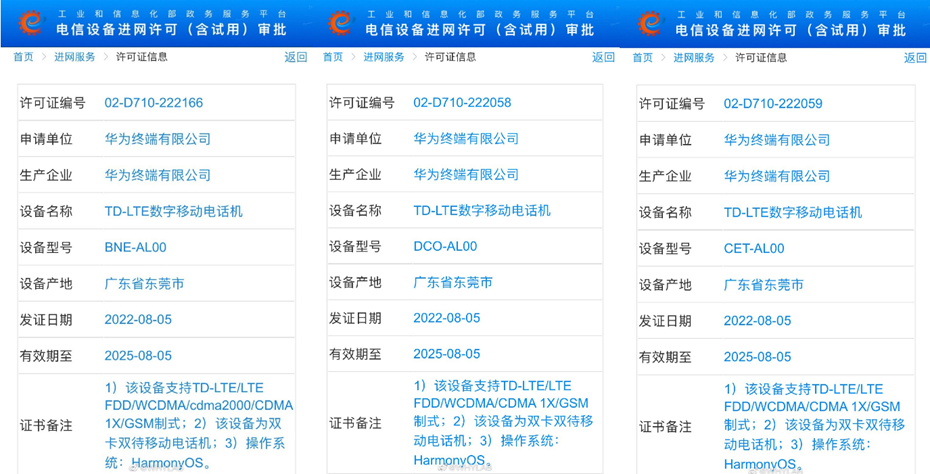The width and height of the screenshot is (930, 474).
Task: Click 广东省东莞市 on the CET-AL00 page
Action: (764, 285)
